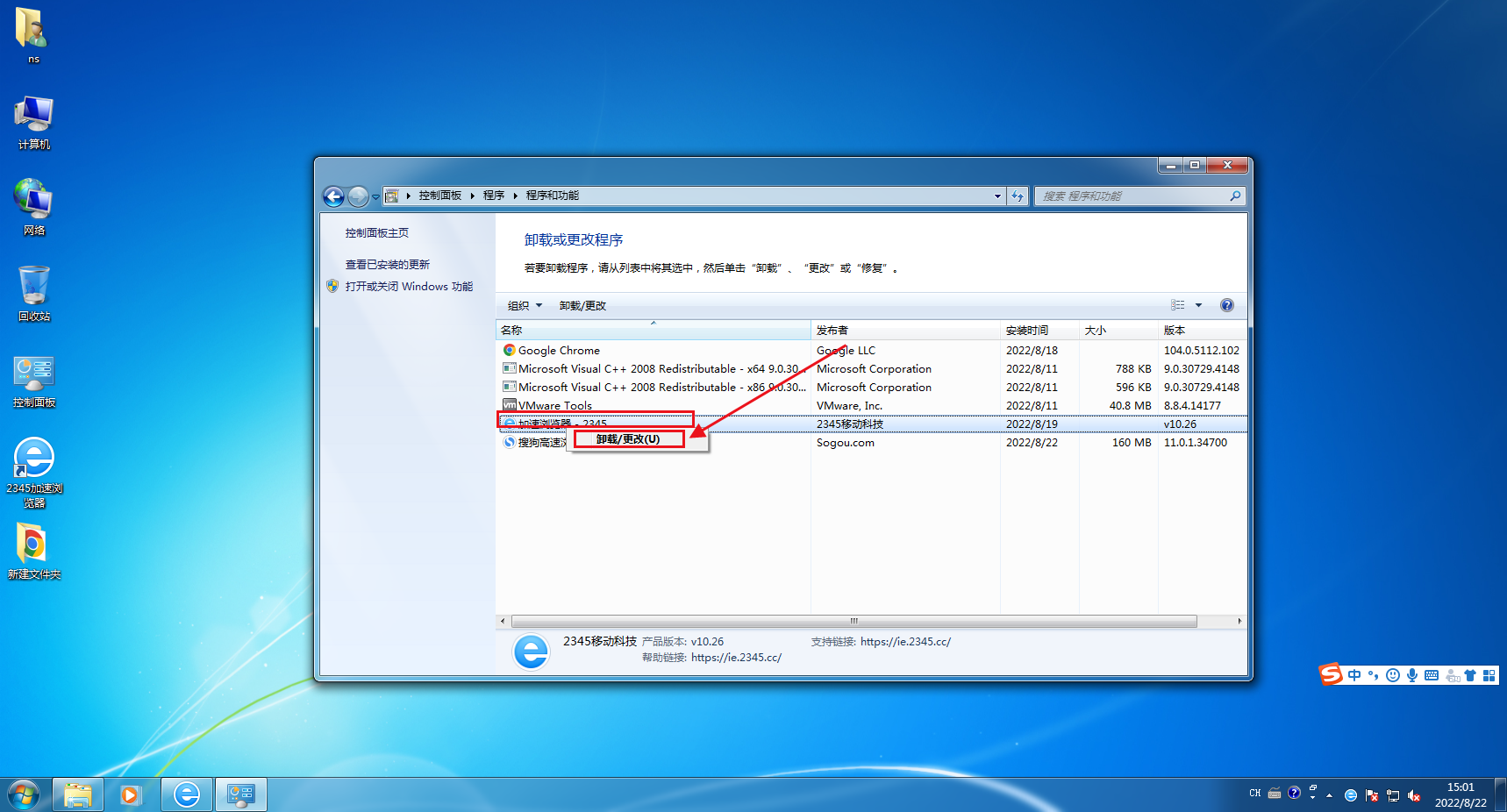Open Sogou skin shirt icon

point(1470,675)
